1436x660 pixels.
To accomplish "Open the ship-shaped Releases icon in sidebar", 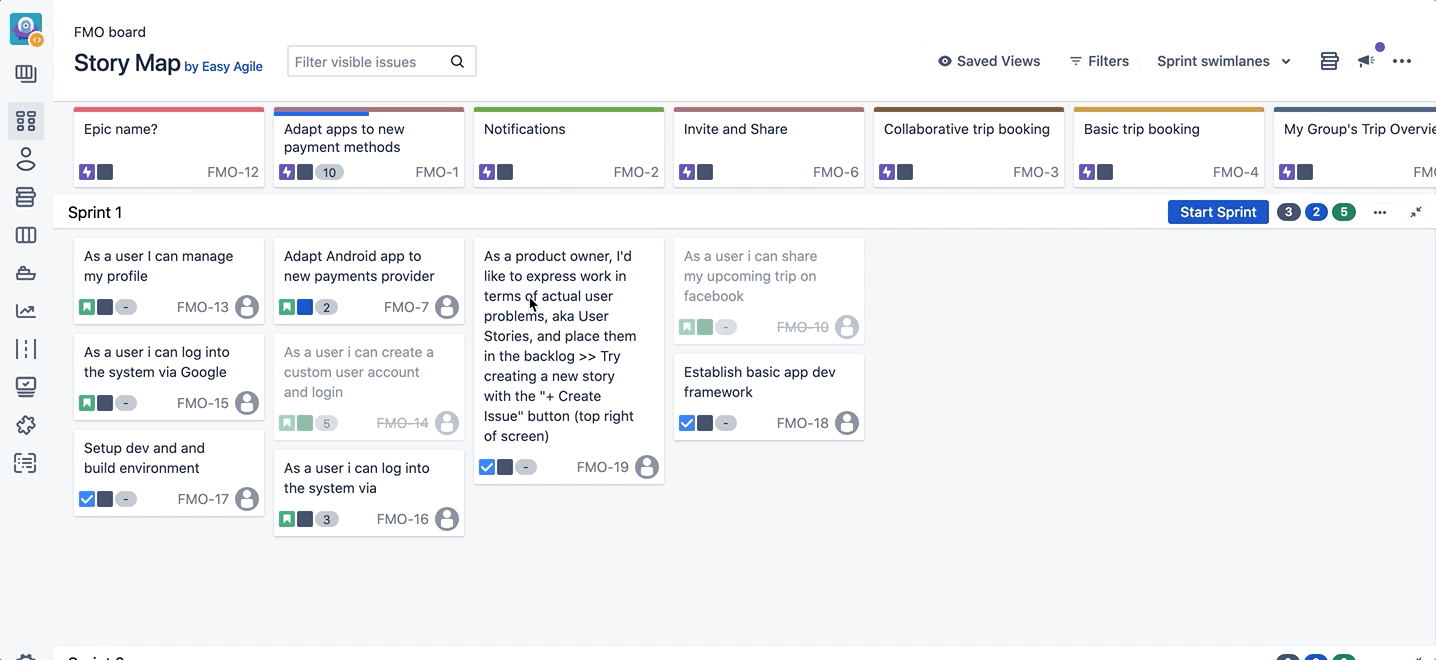I will (26, 273).
